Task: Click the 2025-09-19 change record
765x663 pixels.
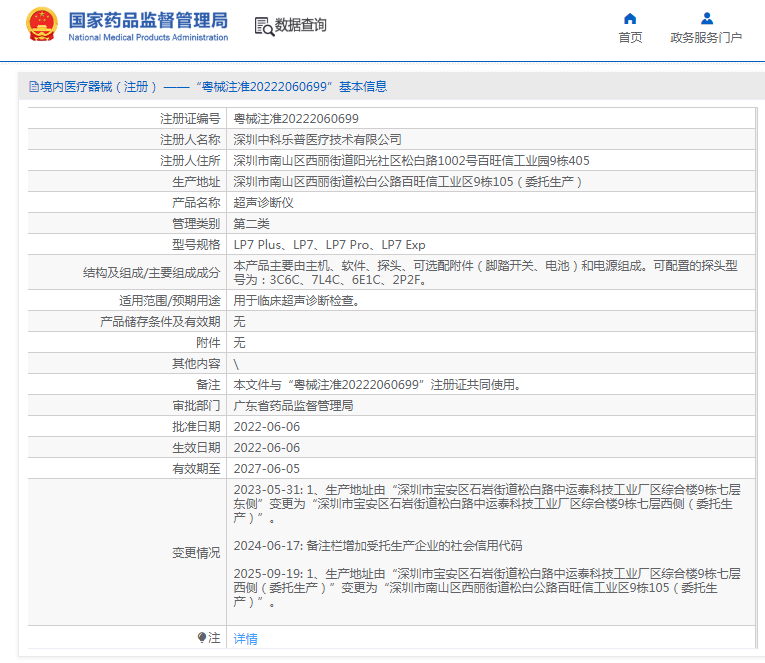Action: point(487,587)
